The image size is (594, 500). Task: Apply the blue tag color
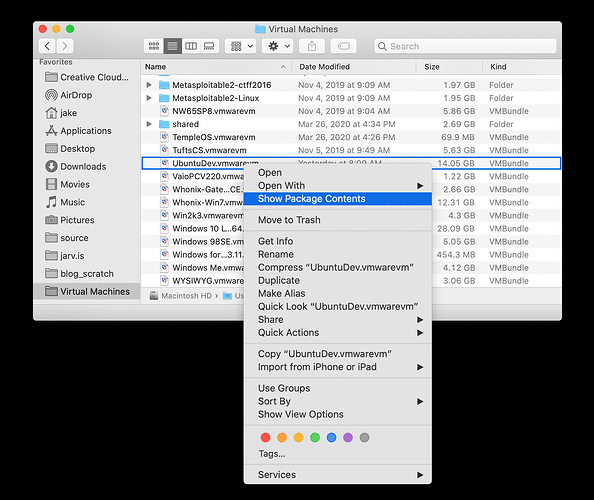(331, 438)
